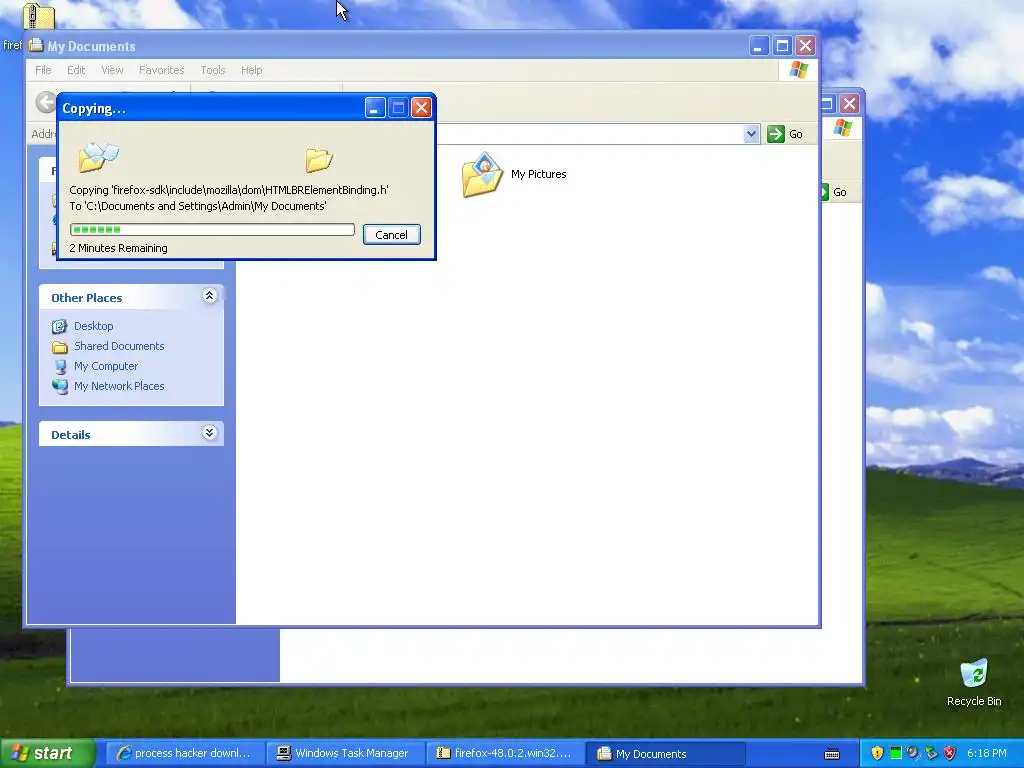This screenshot has width=1024, height=768.
Task: Switch to process hacker download taskbar item
Action: coord(184,754)
